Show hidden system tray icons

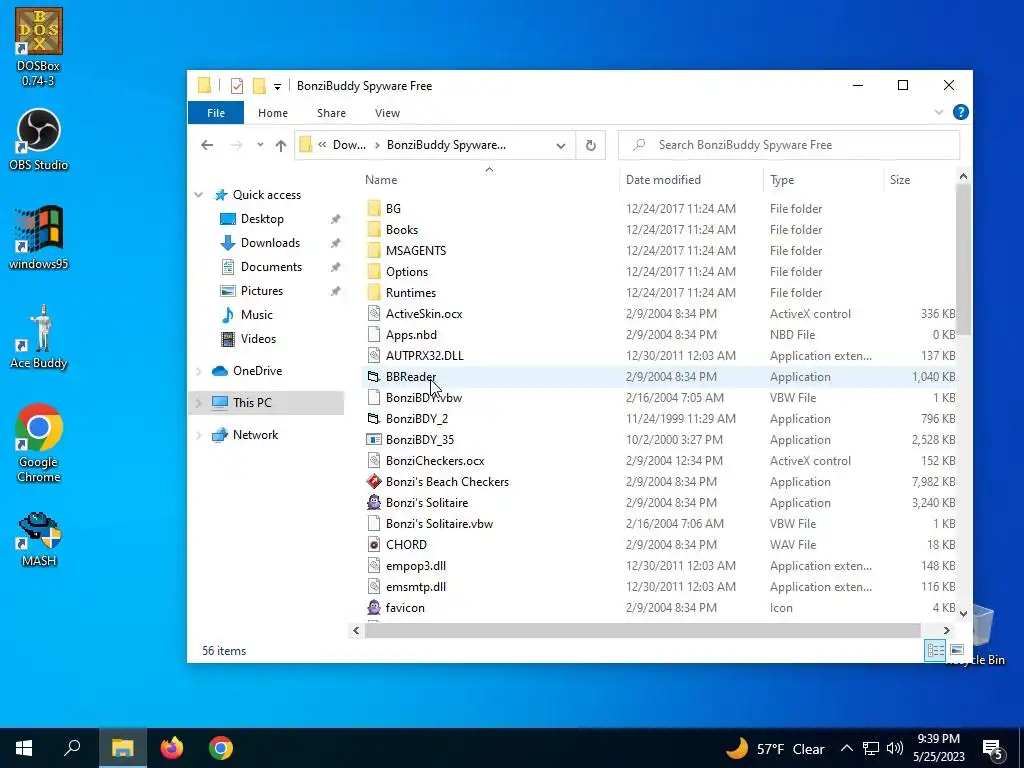coord(847,748)
